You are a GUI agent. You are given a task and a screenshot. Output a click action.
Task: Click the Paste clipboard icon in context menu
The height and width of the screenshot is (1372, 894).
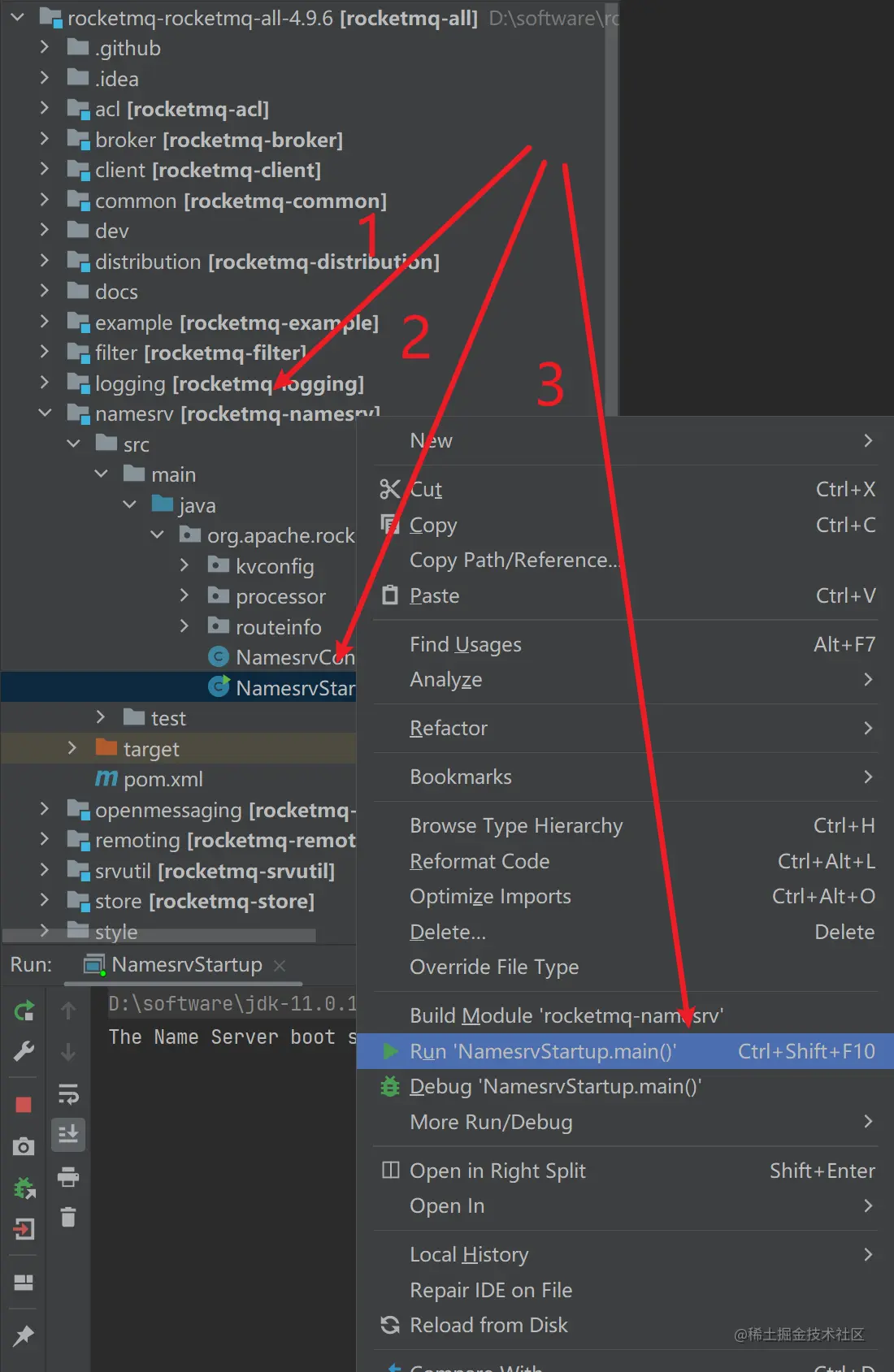pos(390,595)
